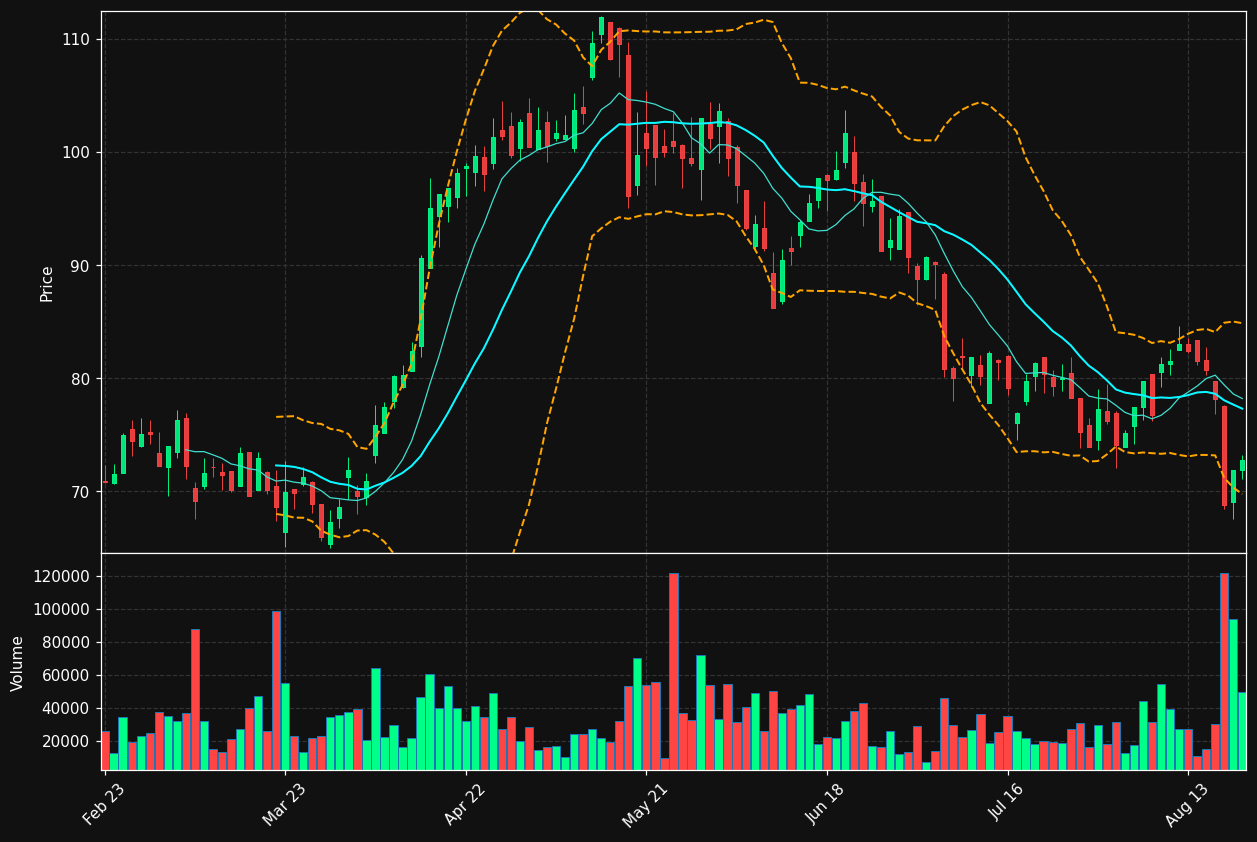
Task: Click the 80 price axis label
Action: 81,379
